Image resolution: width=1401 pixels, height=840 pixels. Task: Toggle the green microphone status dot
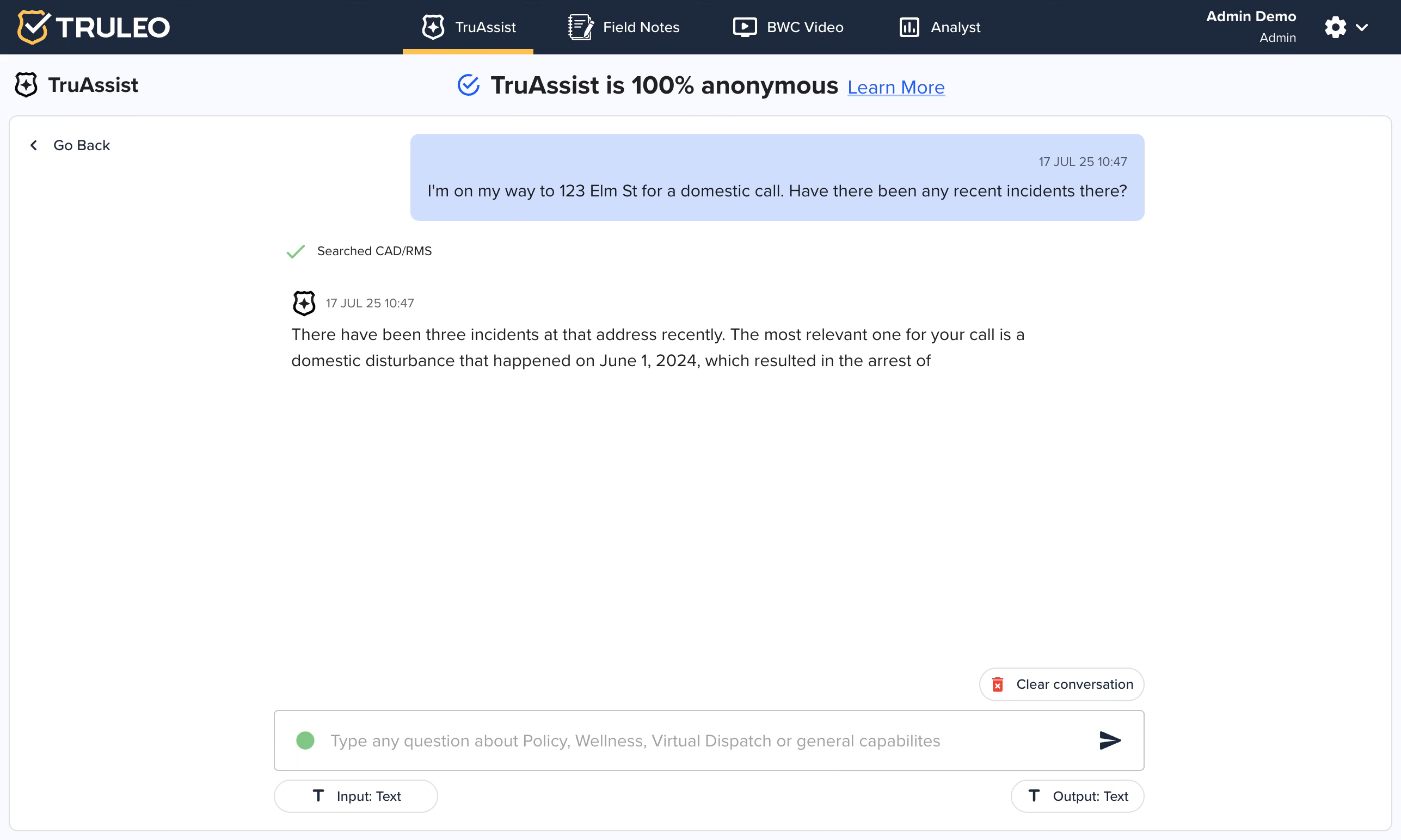pos(305,740)
